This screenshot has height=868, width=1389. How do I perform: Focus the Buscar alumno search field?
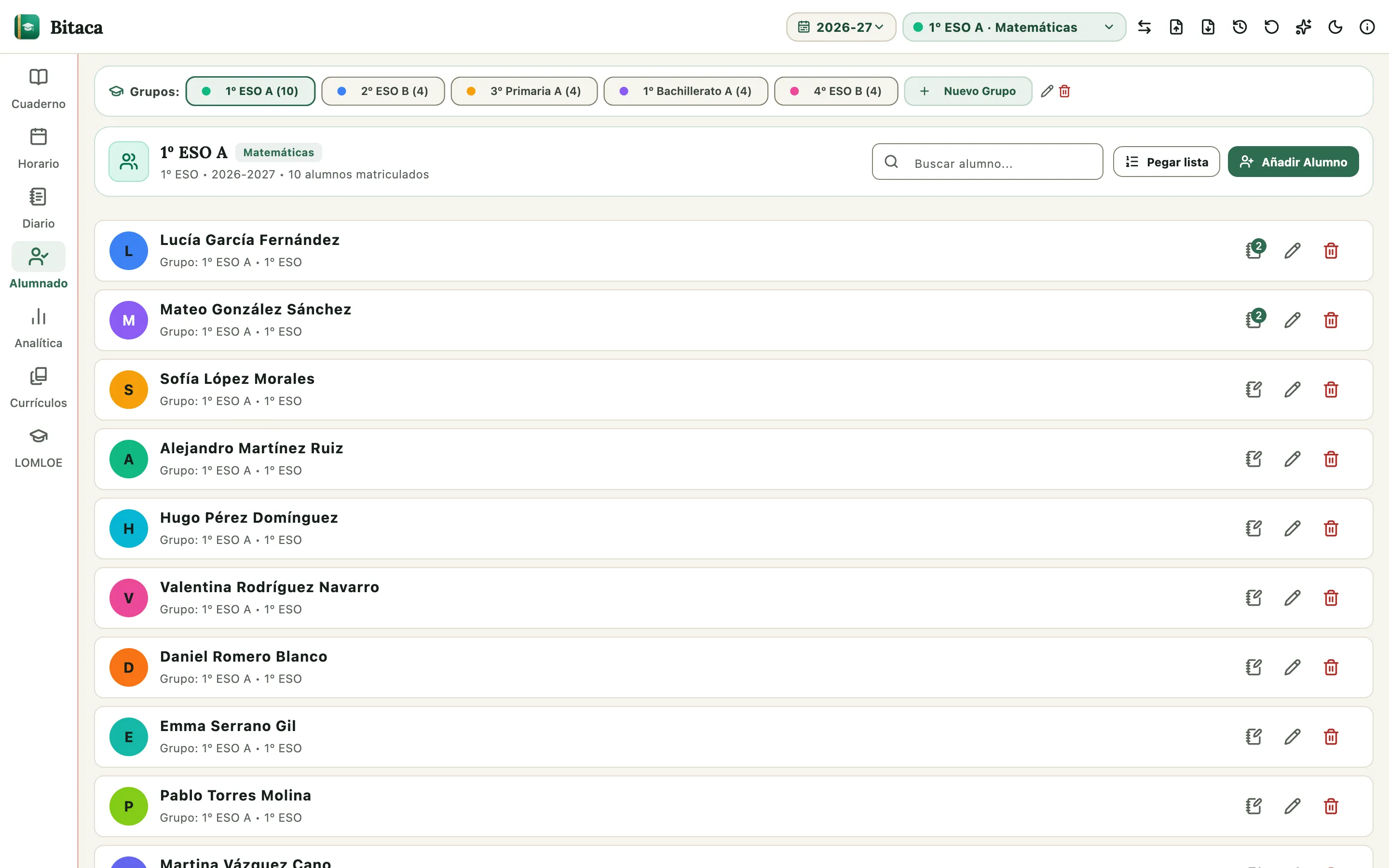point(987,162)
